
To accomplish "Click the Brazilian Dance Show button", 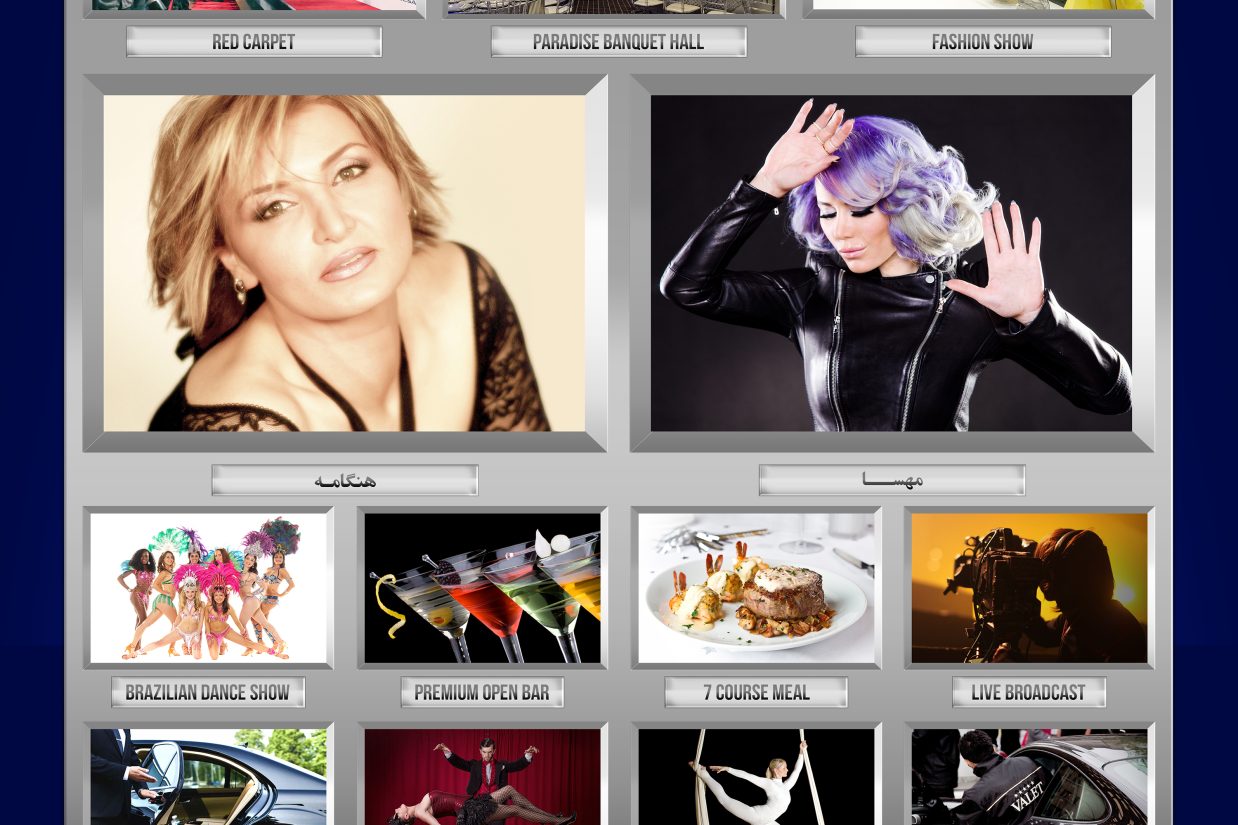I will [208, 692].
